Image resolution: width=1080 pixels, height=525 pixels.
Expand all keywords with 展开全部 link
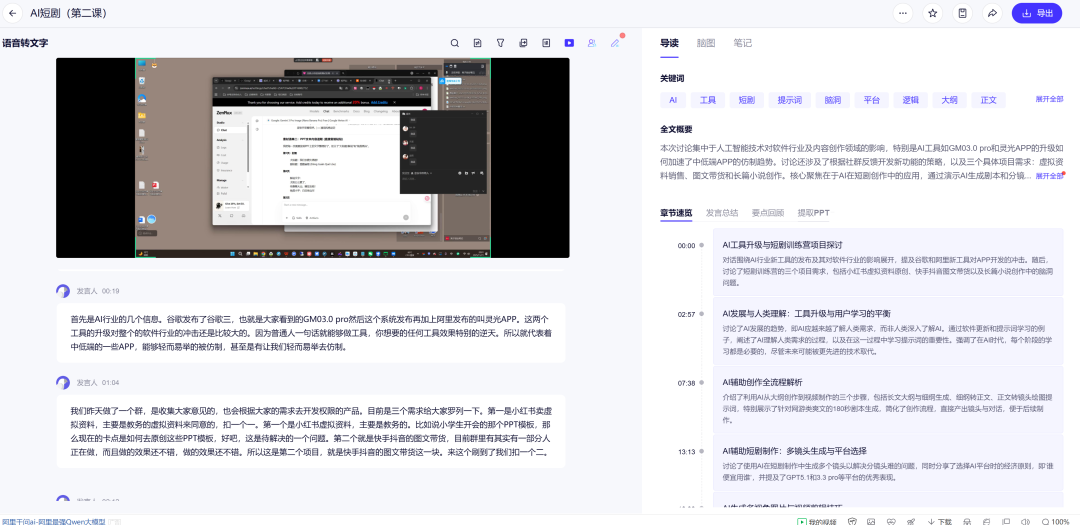click(x=1049, y=99)
